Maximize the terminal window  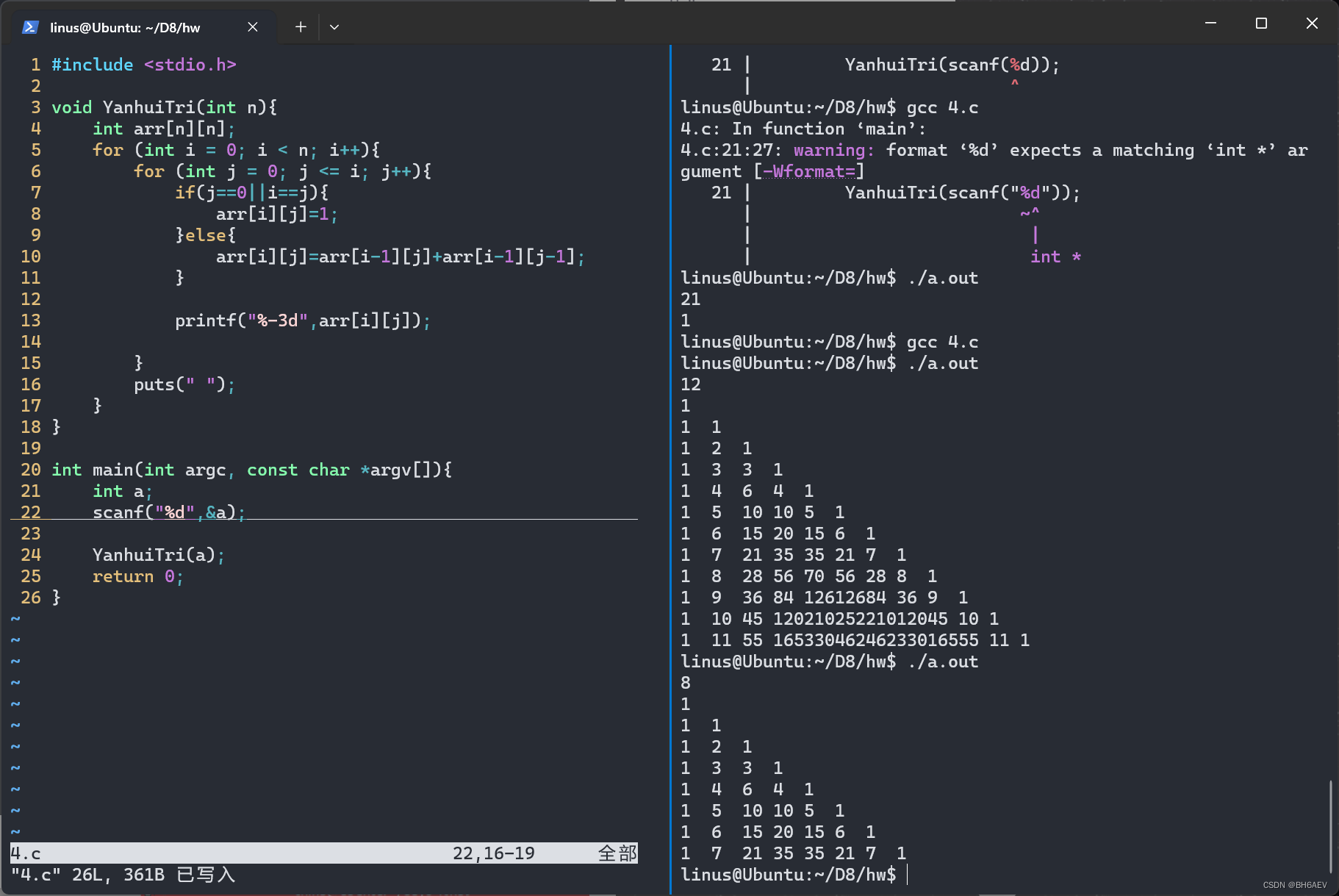(x=1261, y=24)
